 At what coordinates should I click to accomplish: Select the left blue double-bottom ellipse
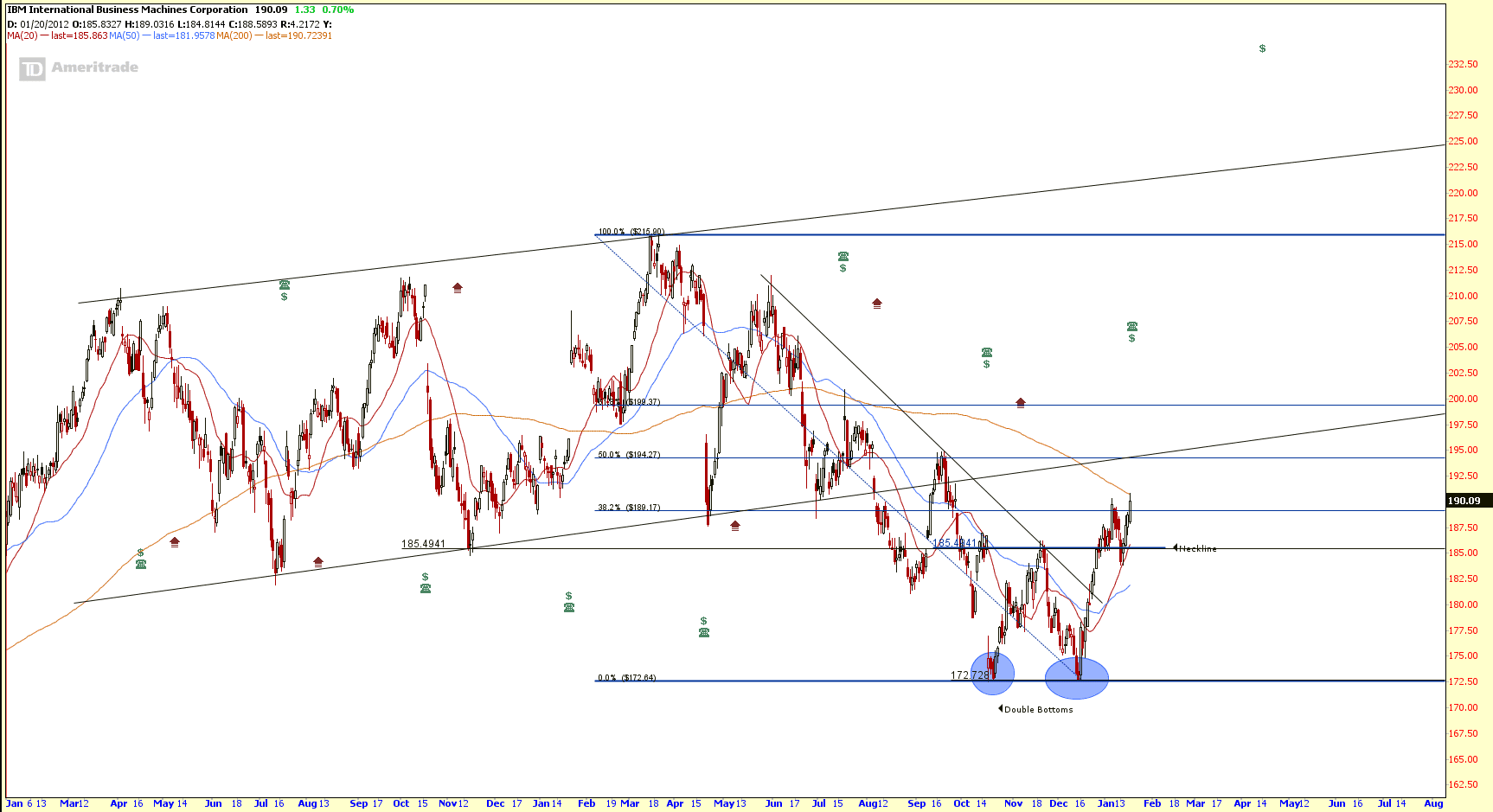[992, 672]
